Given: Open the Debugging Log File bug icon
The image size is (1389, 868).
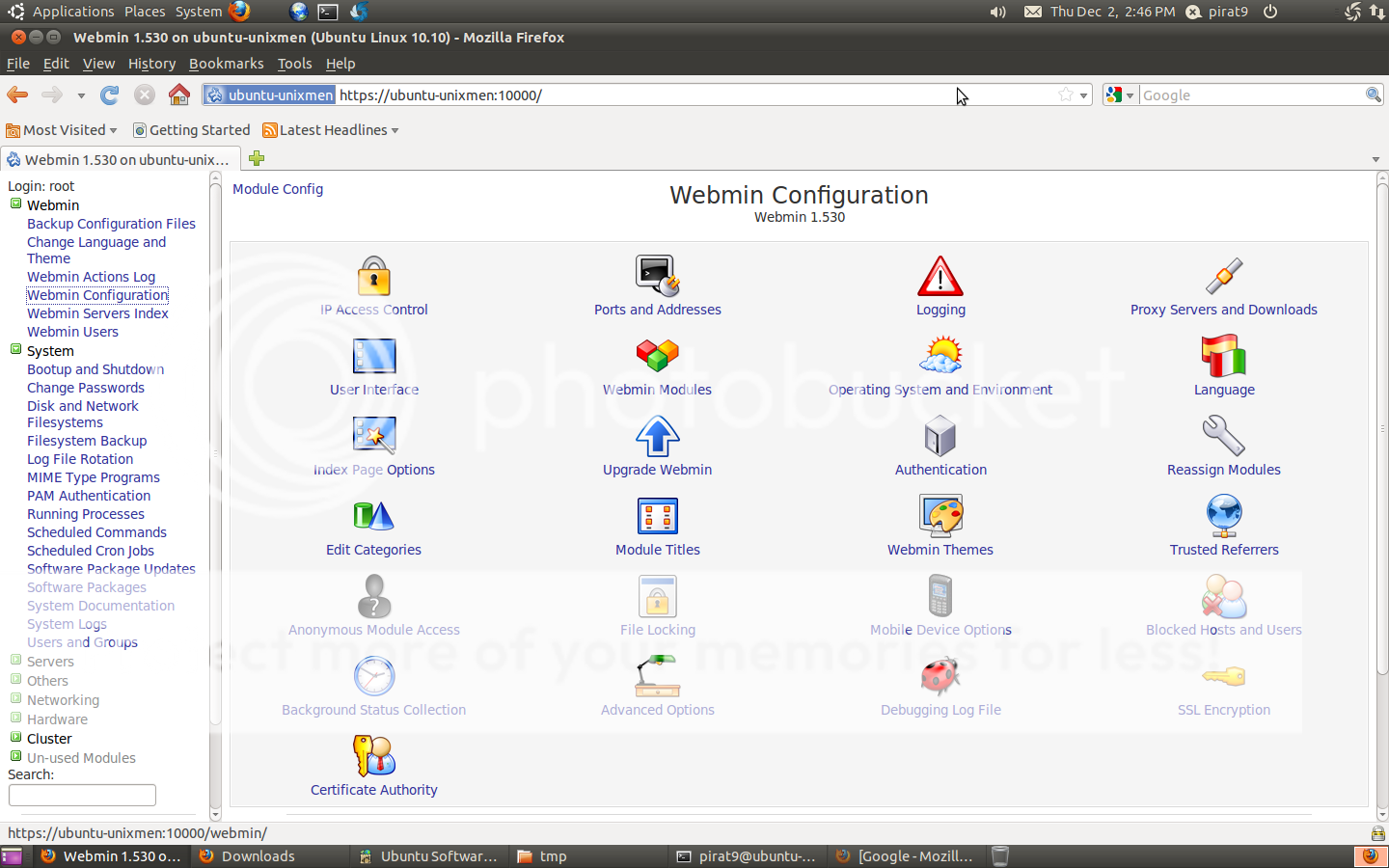Looking at the screenshot, I should coord(940,676).
